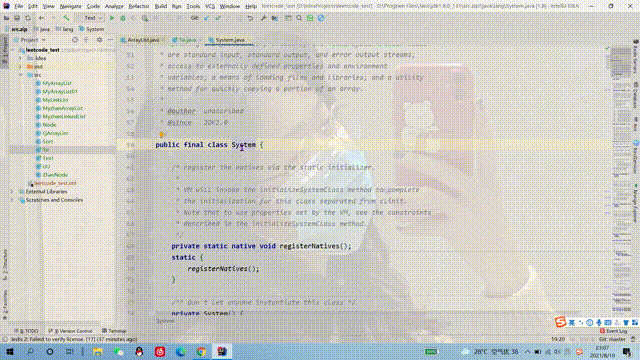Open the File menu

point(18,6)
